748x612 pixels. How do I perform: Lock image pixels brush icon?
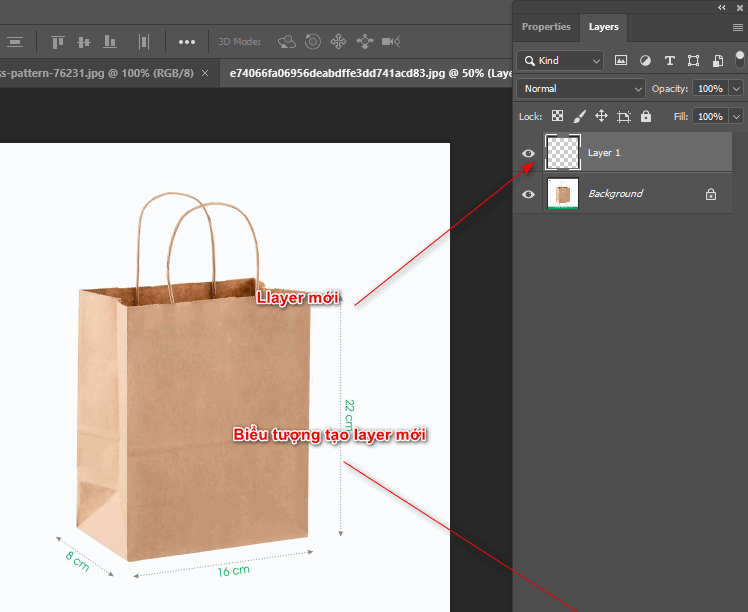pyautogui.click(x=579, y=116)
